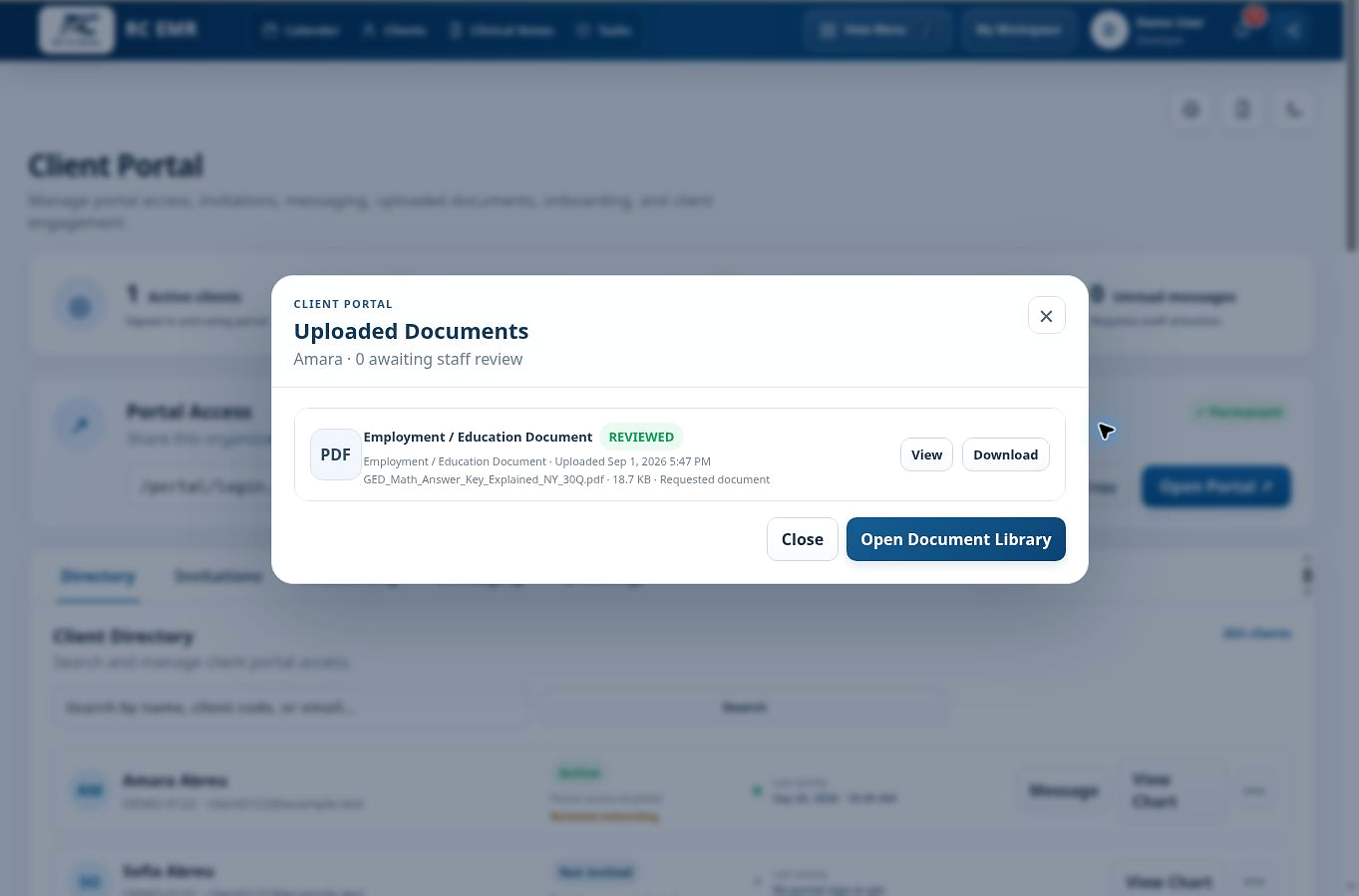Select the 'Employment / Education Document' title

point(478,437)
